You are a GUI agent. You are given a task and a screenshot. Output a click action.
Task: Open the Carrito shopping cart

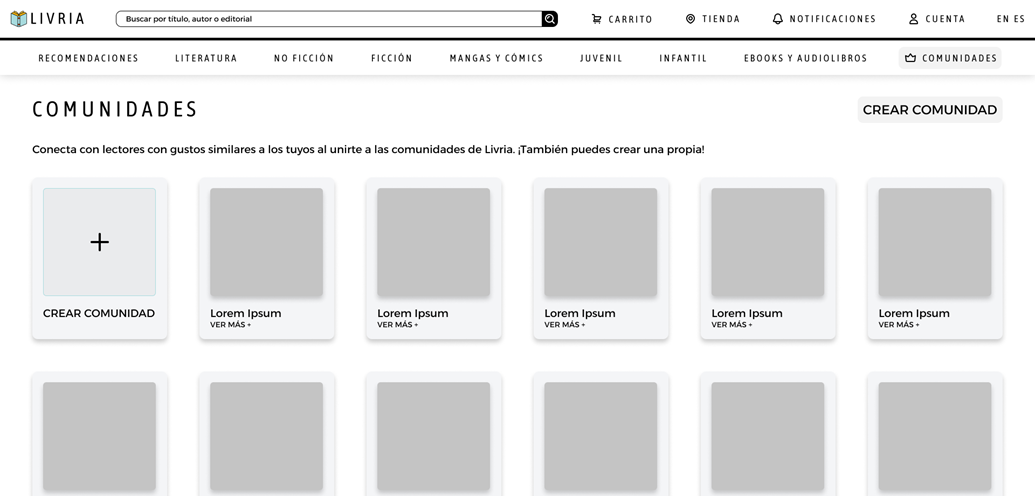click(622, 19)
